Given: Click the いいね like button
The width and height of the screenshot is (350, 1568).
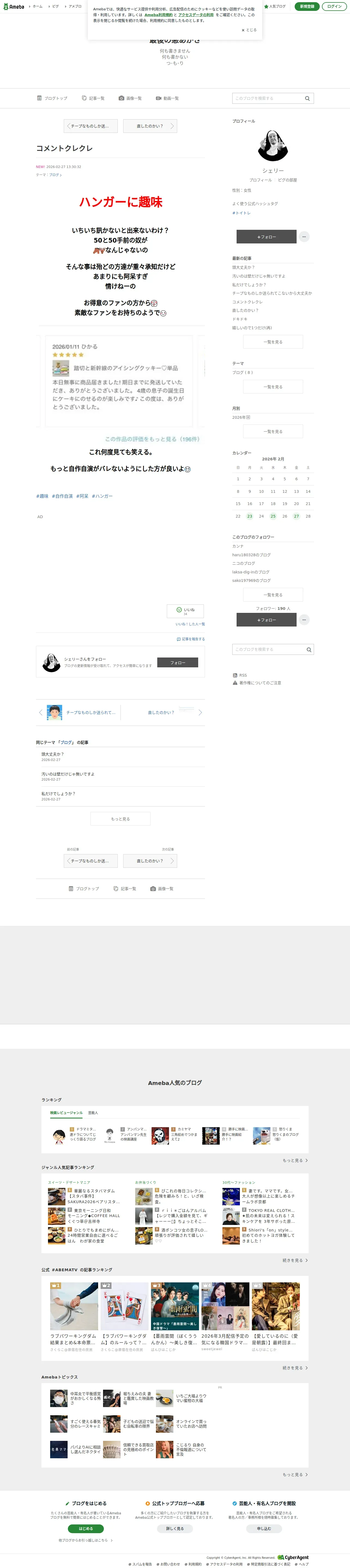Looking at the screenshot, I should click(x=185, y=611).
